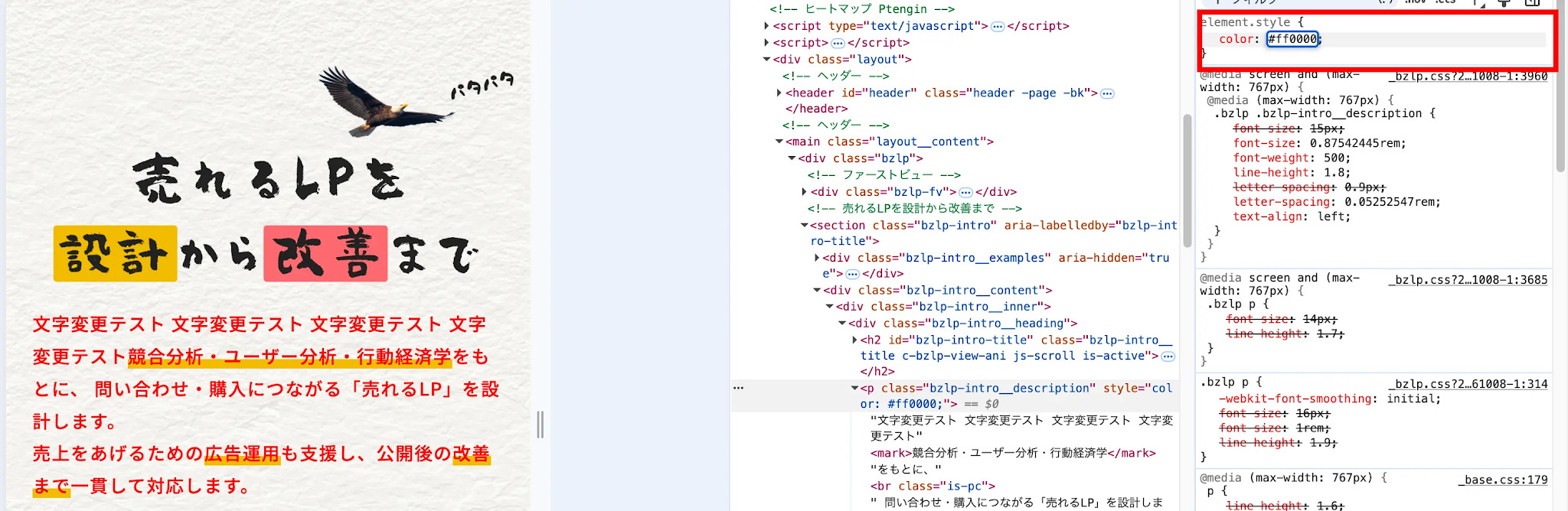Screen dimensions: 1568x511
Task: Collapse div class="bzlp-intro__content" node
Action: 817,291
